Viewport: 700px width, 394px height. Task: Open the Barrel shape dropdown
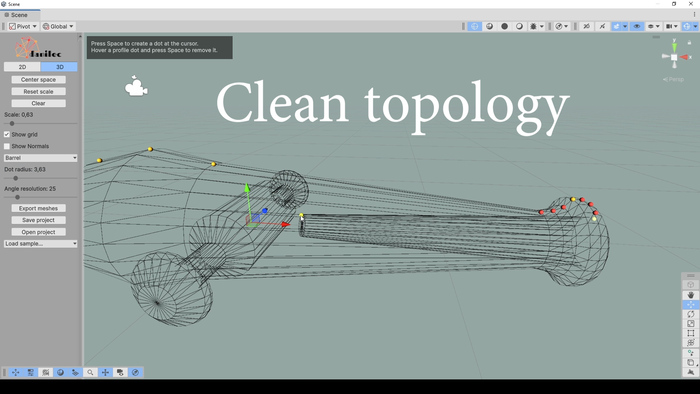pyautogui.click(x=41, y=158)
